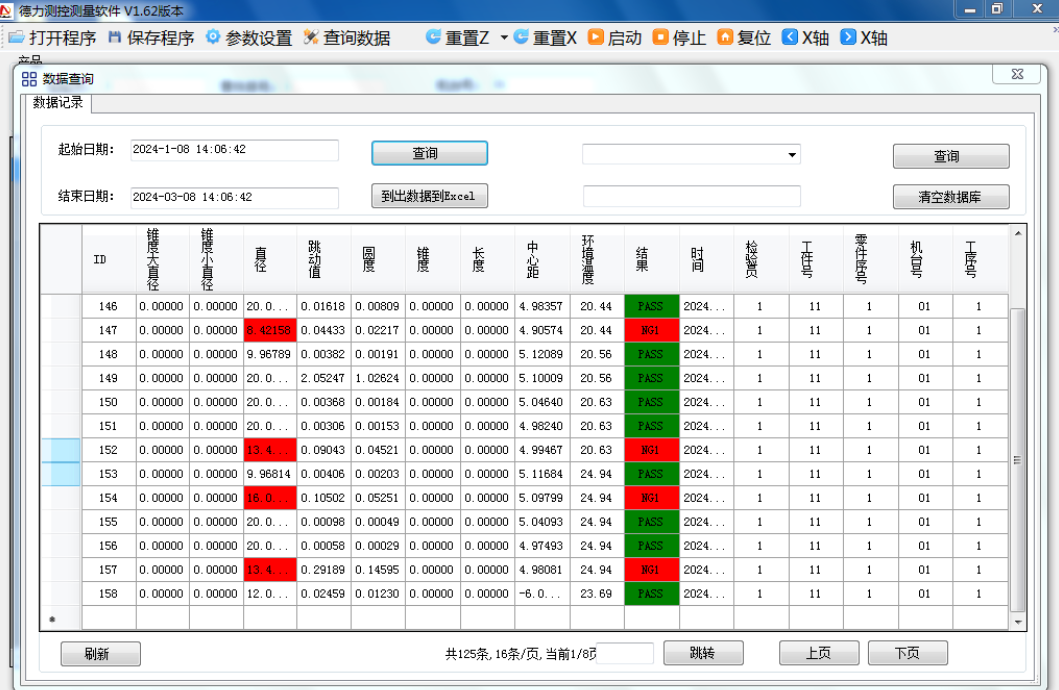Start measurement with the 启动 button
Screen dimensions: 1059x690
click(x=596, y=38)
